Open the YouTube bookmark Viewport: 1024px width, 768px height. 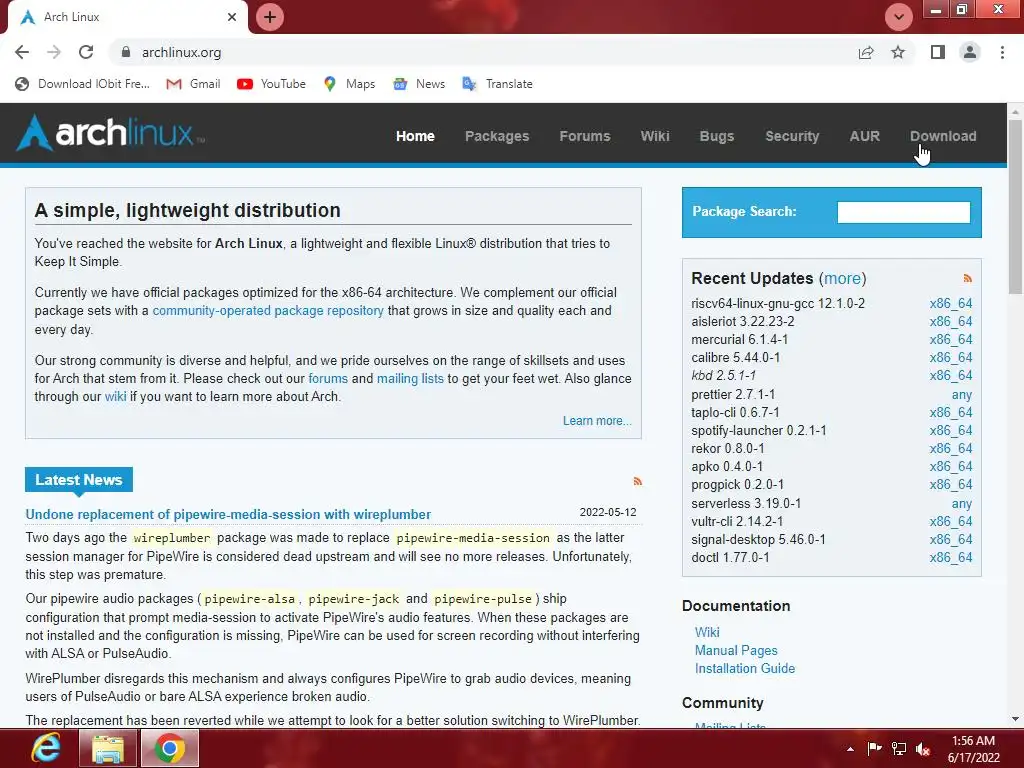click(x=271, y=84)
